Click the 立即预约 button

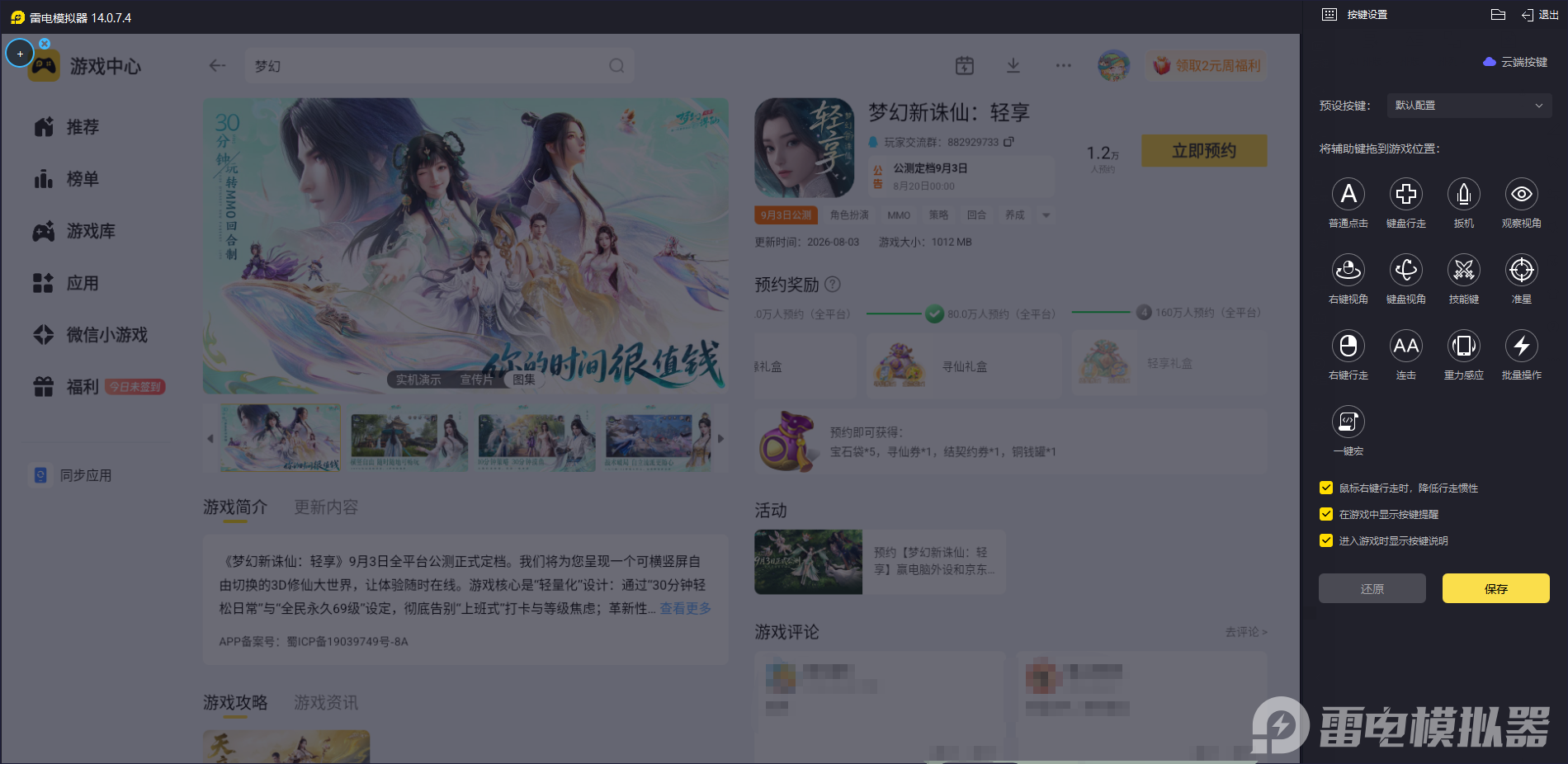click(1204, 151)
